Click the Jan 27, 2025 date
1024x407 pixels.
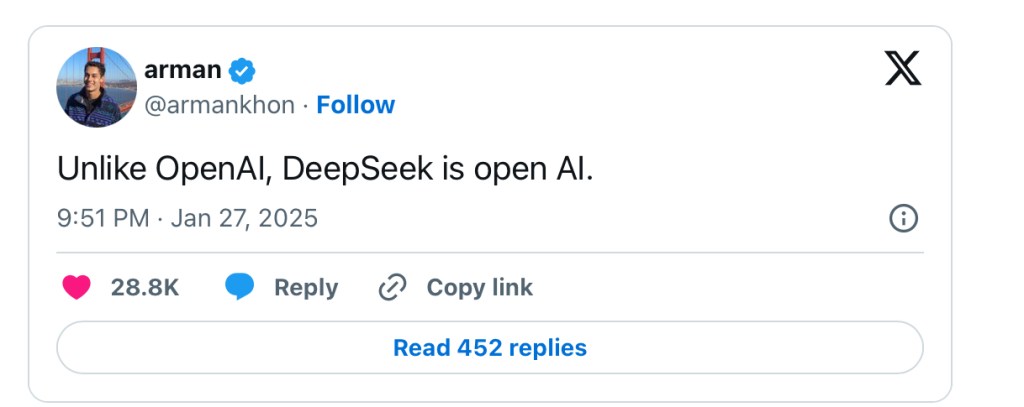[244, 218]
